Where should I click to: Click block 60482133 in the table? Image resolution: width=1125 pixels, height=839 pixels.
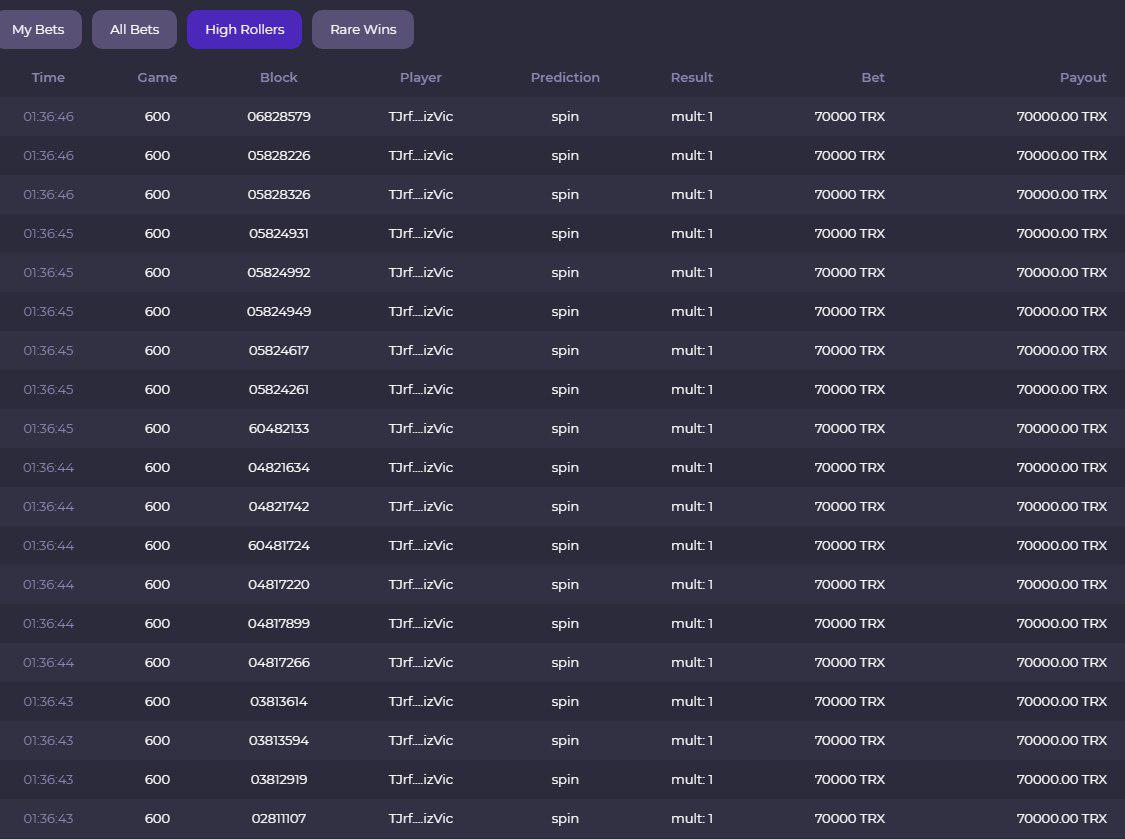tap(279, 429)
